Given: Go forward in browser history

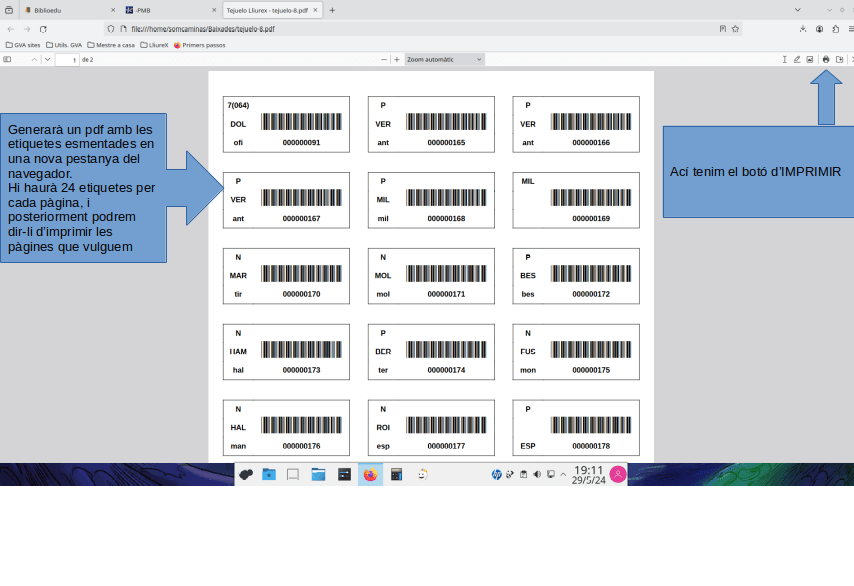Looking at the screenshot, I should coord(27,29).
